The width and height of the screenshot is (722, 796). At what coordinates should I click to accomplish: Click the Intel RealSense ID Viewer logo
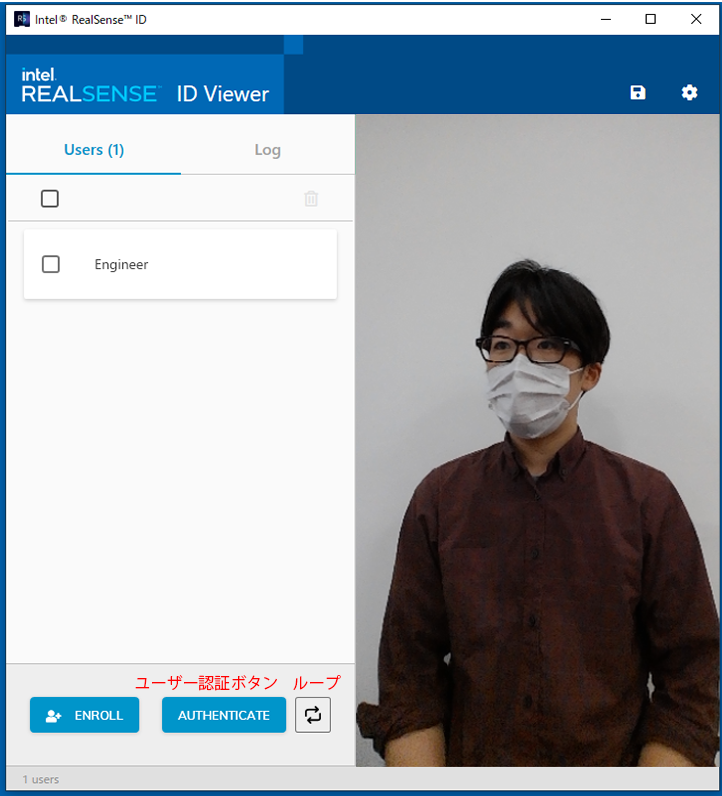[145, 86]
